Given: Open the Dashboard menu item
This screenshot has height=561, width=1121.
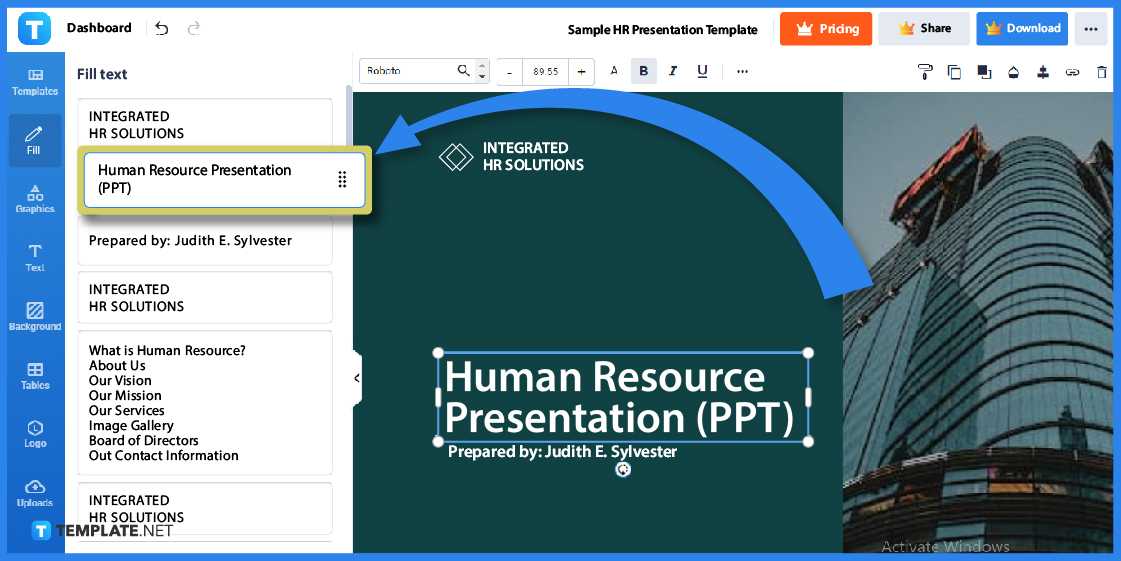Looking at the screenshot, I should [x=99, y=28].
